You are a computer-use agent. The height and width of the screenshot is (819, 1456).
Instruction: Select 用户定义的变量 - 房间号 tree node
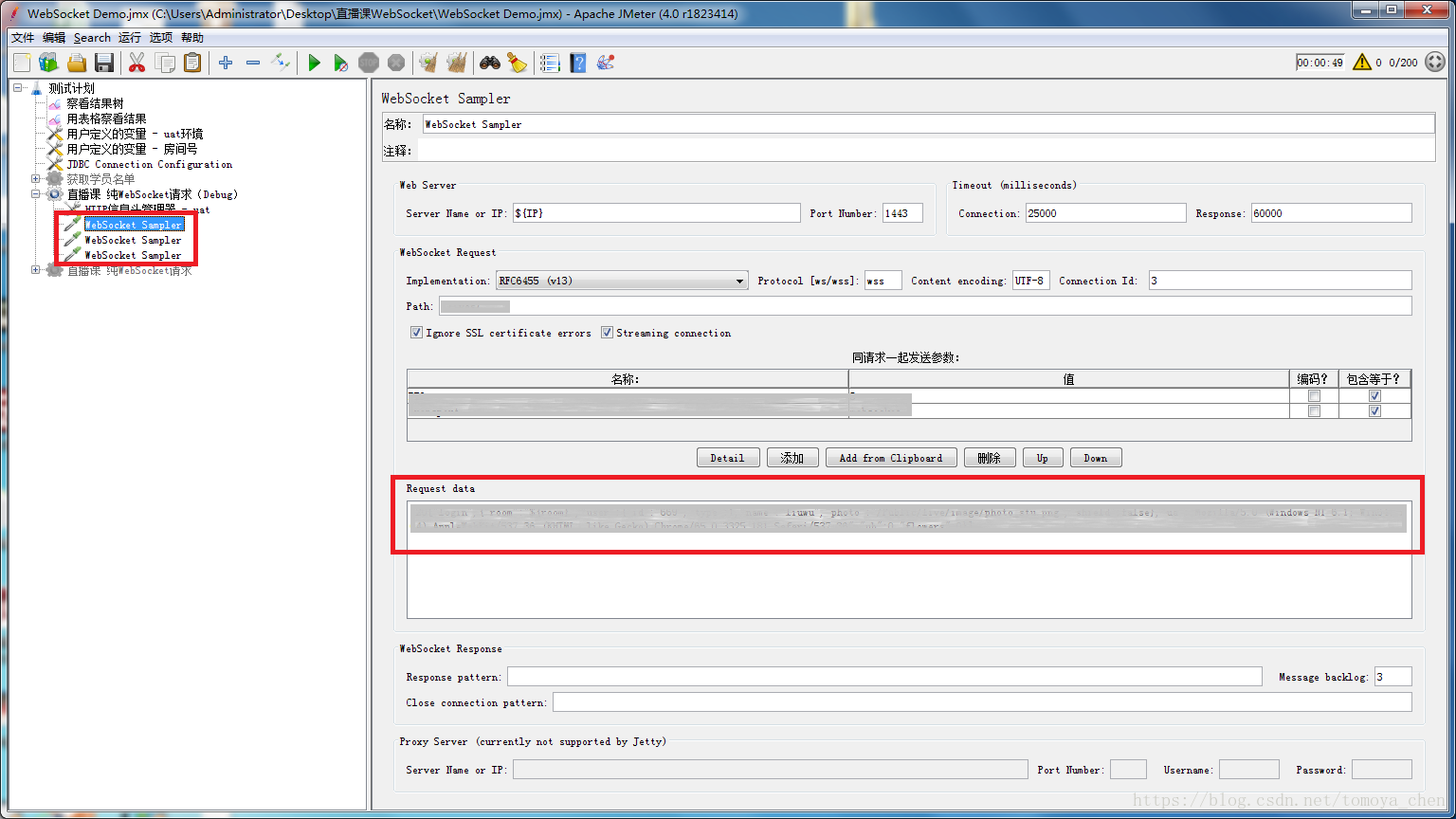(x=132, y=149)
